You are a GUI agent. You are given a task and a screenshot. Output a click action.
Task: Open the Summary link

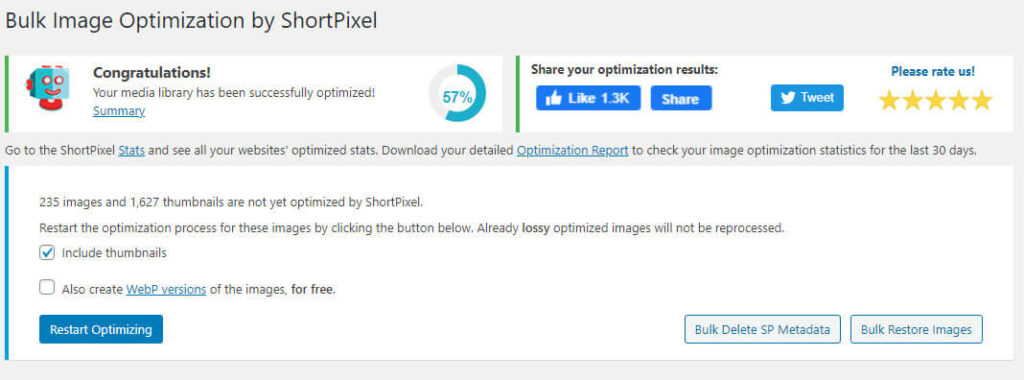119,111
